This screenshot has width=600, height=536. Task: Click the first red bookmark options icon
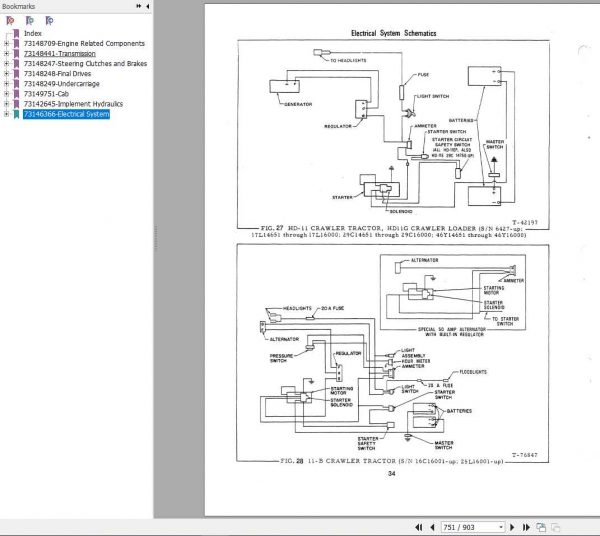click(10, 20)
